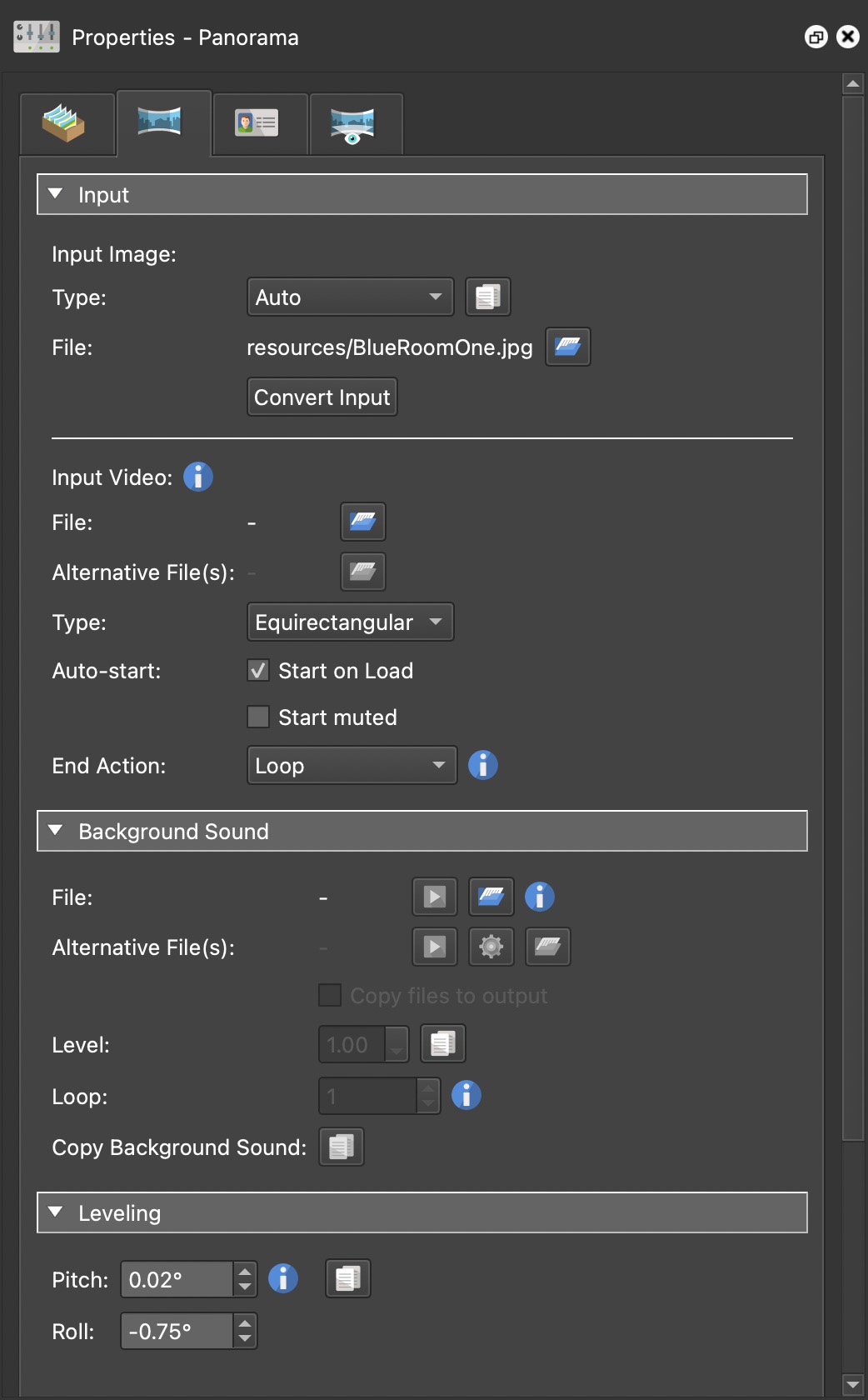Open background sound alternative files settings gear
The image size is (868, 1400).
point(491,947)
